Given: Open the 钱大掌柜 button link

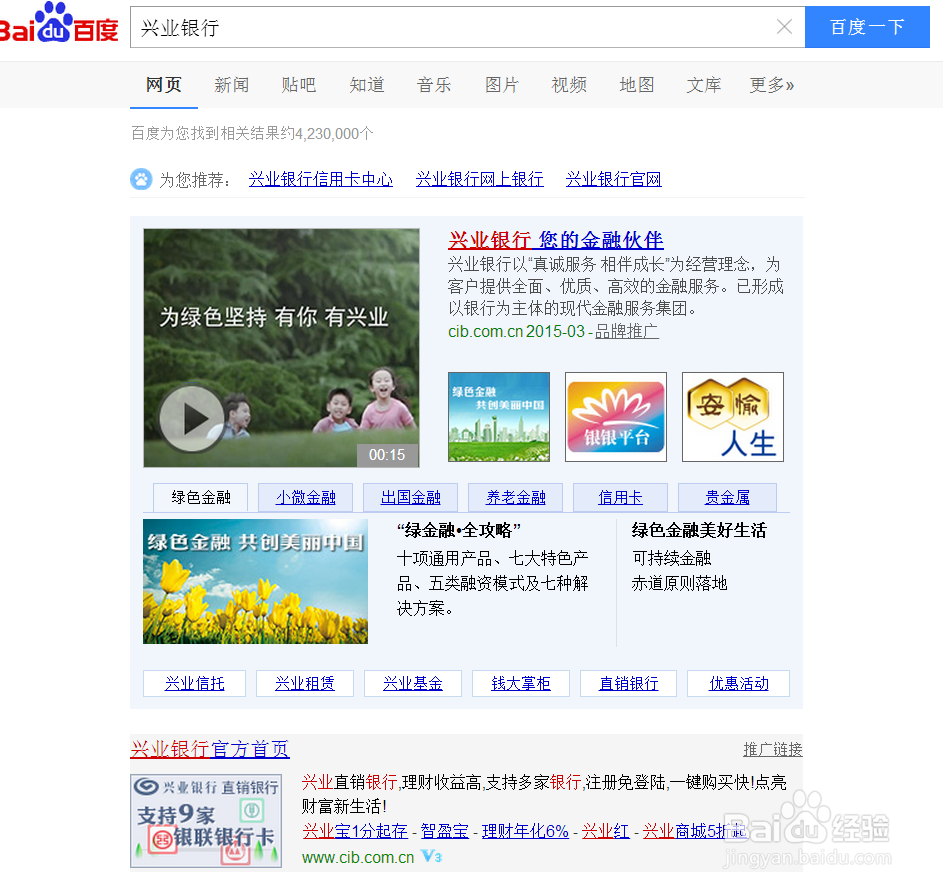Looking at the screenshot, I should point(521,684).
